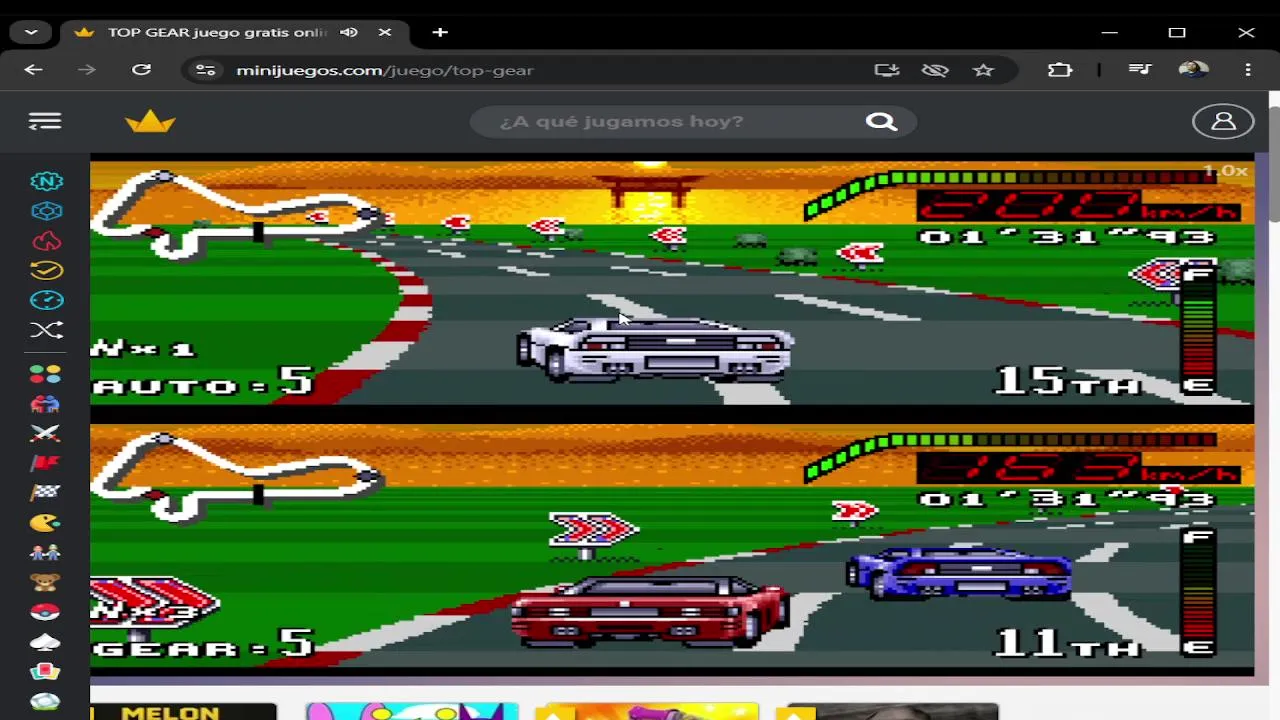Click the blue rival car
The image size is (1280, 720).
click(960, 572)
